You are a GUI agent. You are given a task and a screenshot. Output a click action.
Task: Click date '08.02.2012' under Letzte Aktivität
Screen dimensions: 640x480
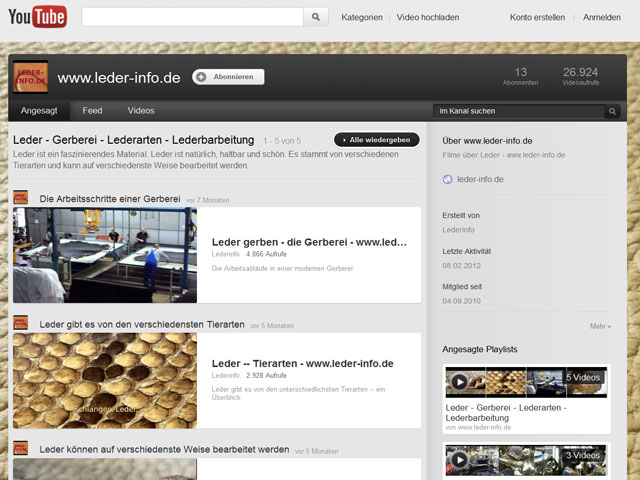point(461,266)
